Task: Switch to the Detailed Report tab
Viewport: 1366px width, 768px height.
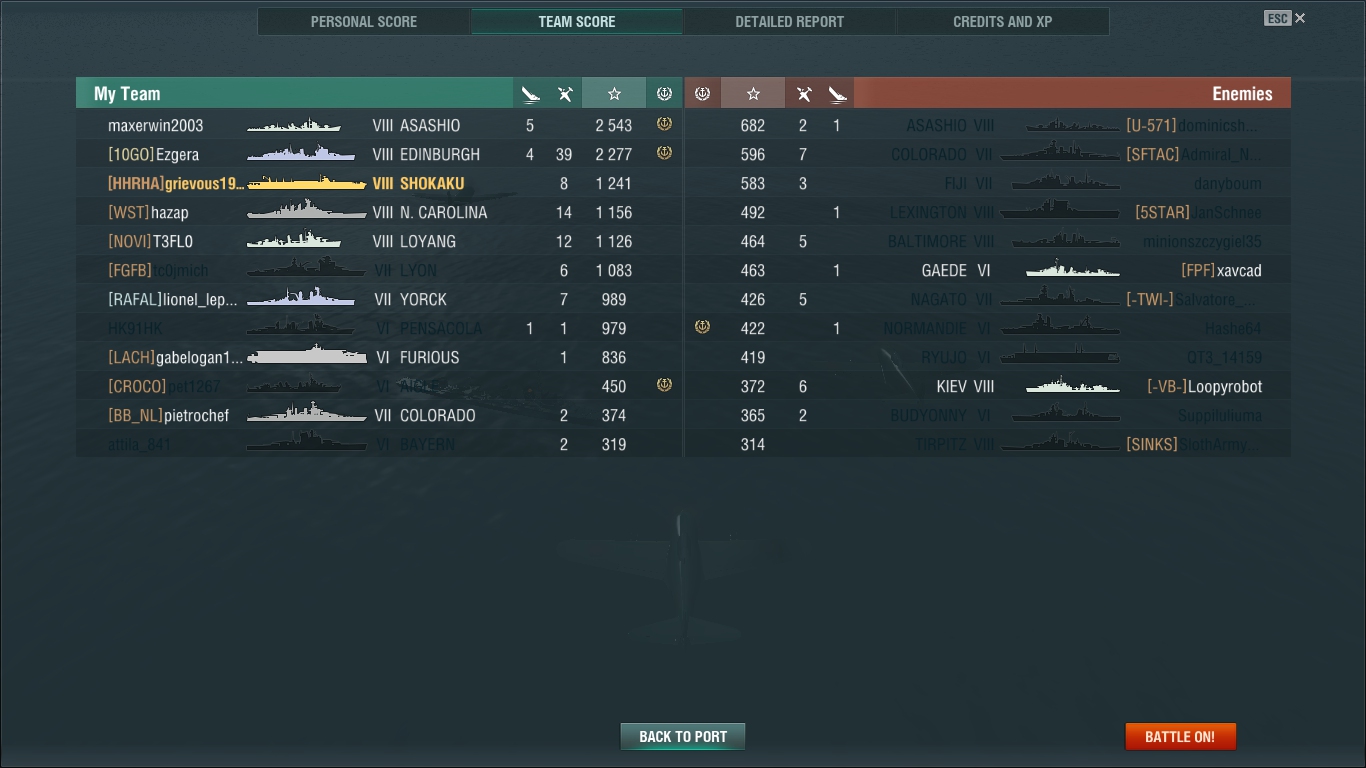Action: click(x=789, y=21)
